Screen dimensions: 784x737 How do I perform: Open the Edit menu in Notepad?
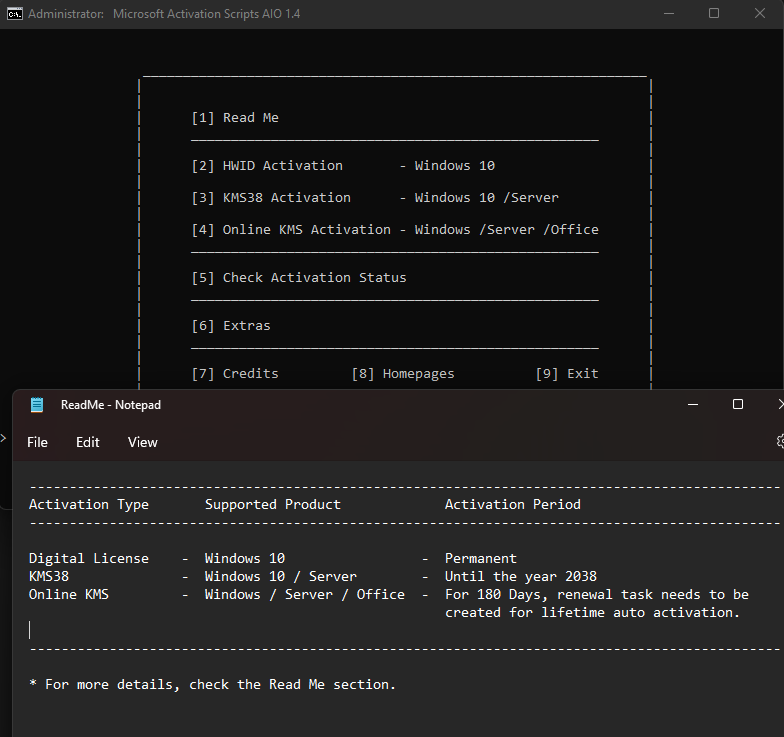(x=88, y=442)
